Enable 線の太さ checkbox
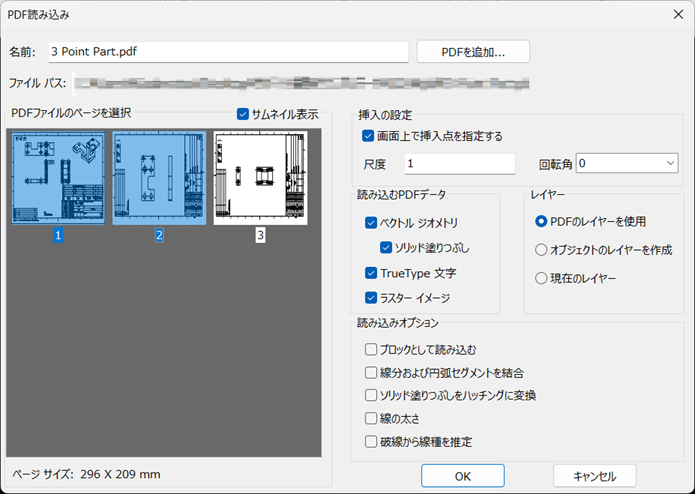695x494 pixels. click(371, 418)
